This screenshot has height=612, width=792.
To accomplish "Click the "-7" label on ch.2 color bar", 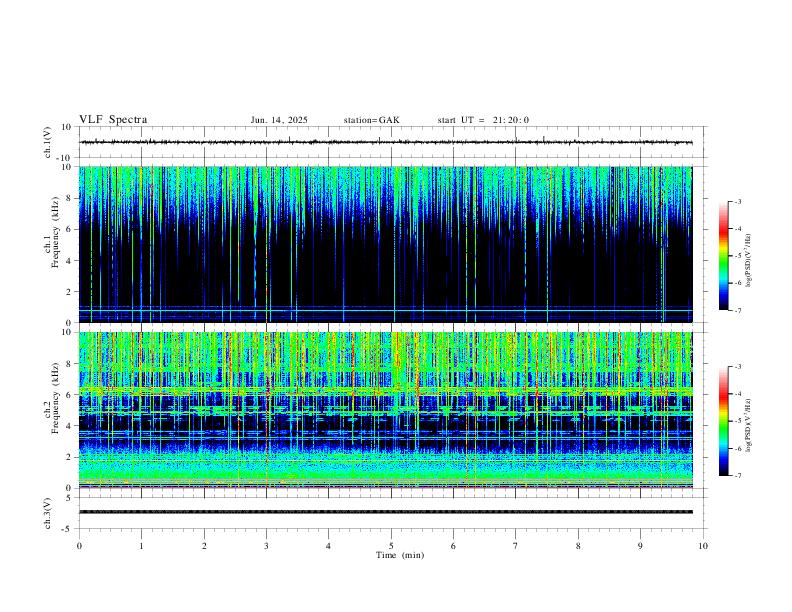I will point(737,476).
